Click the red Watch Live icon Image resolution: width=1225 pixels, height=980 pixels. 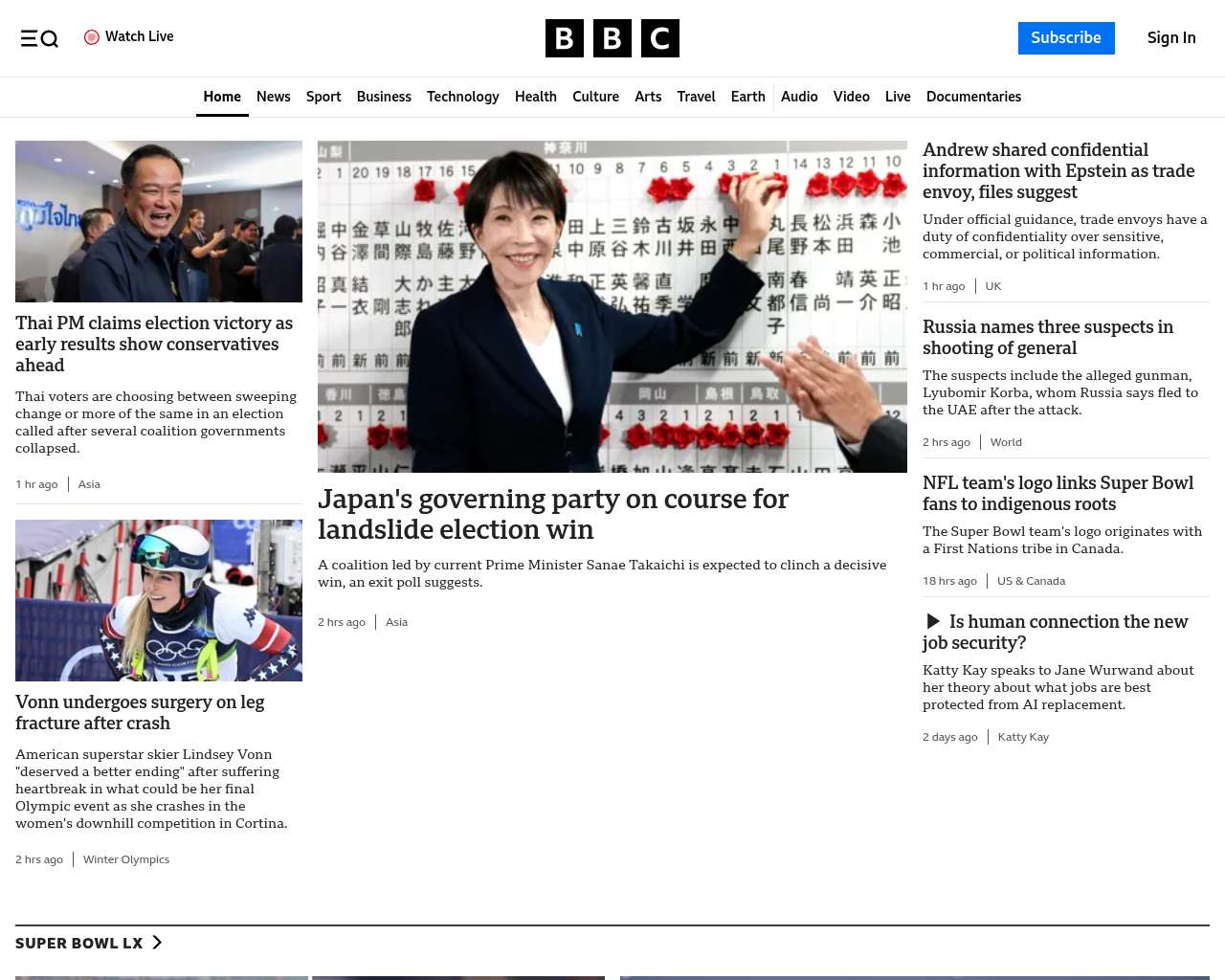tap(92, 37)
